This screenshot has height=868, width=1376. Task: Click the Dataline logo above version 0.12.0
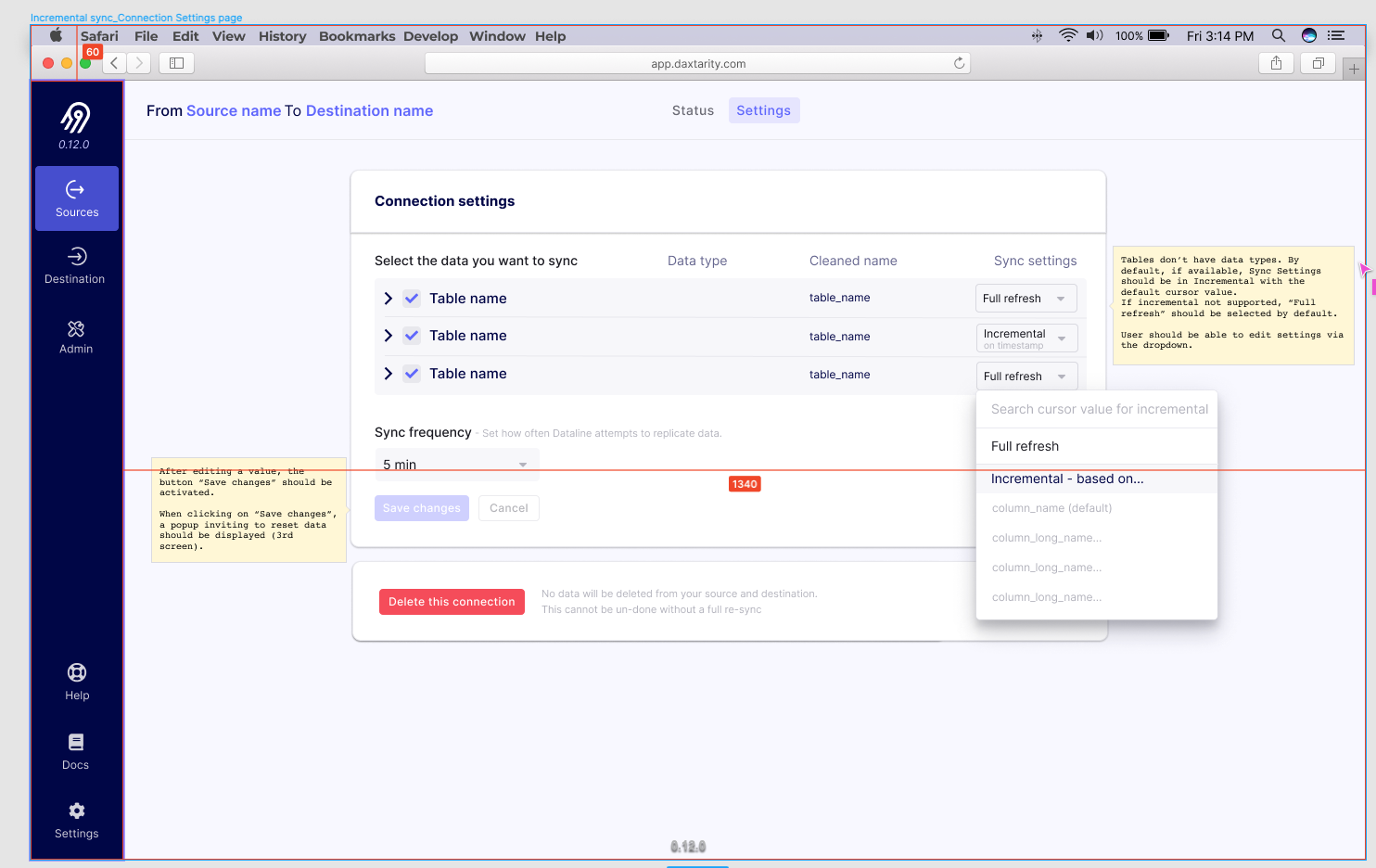point(76,119)
